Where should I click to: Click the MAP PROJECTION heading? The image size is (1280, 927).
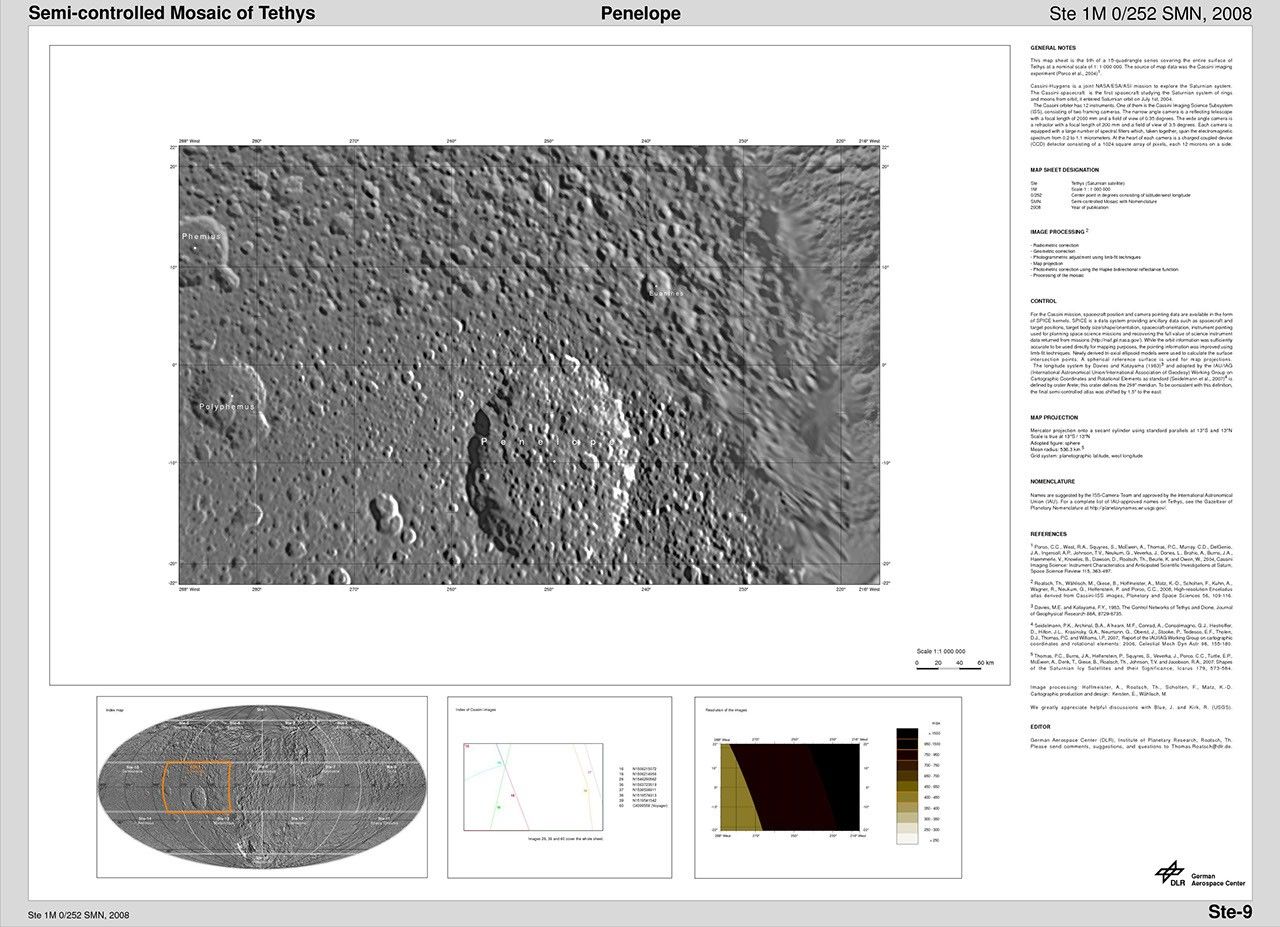click(1054, 417)
